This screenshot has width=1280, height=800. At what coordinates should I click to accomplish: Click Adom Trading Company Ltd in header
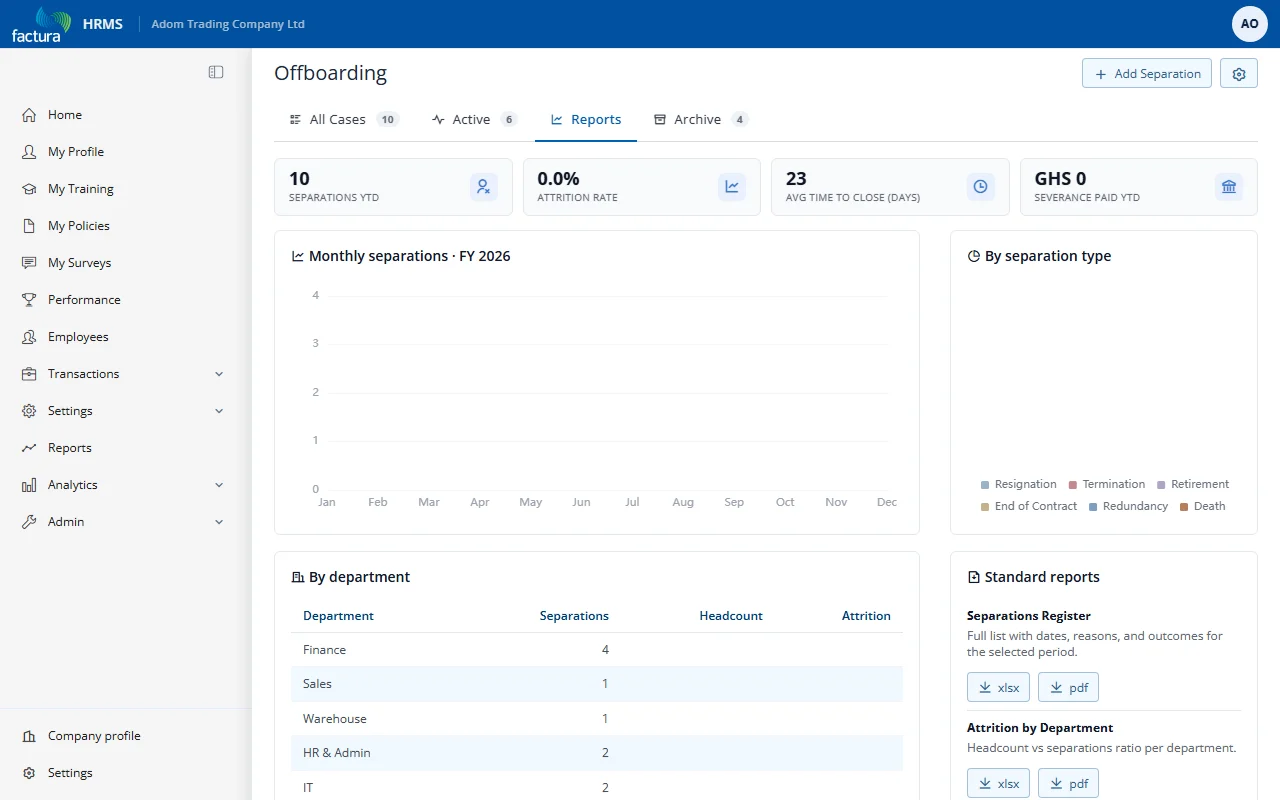click(228, 24)
